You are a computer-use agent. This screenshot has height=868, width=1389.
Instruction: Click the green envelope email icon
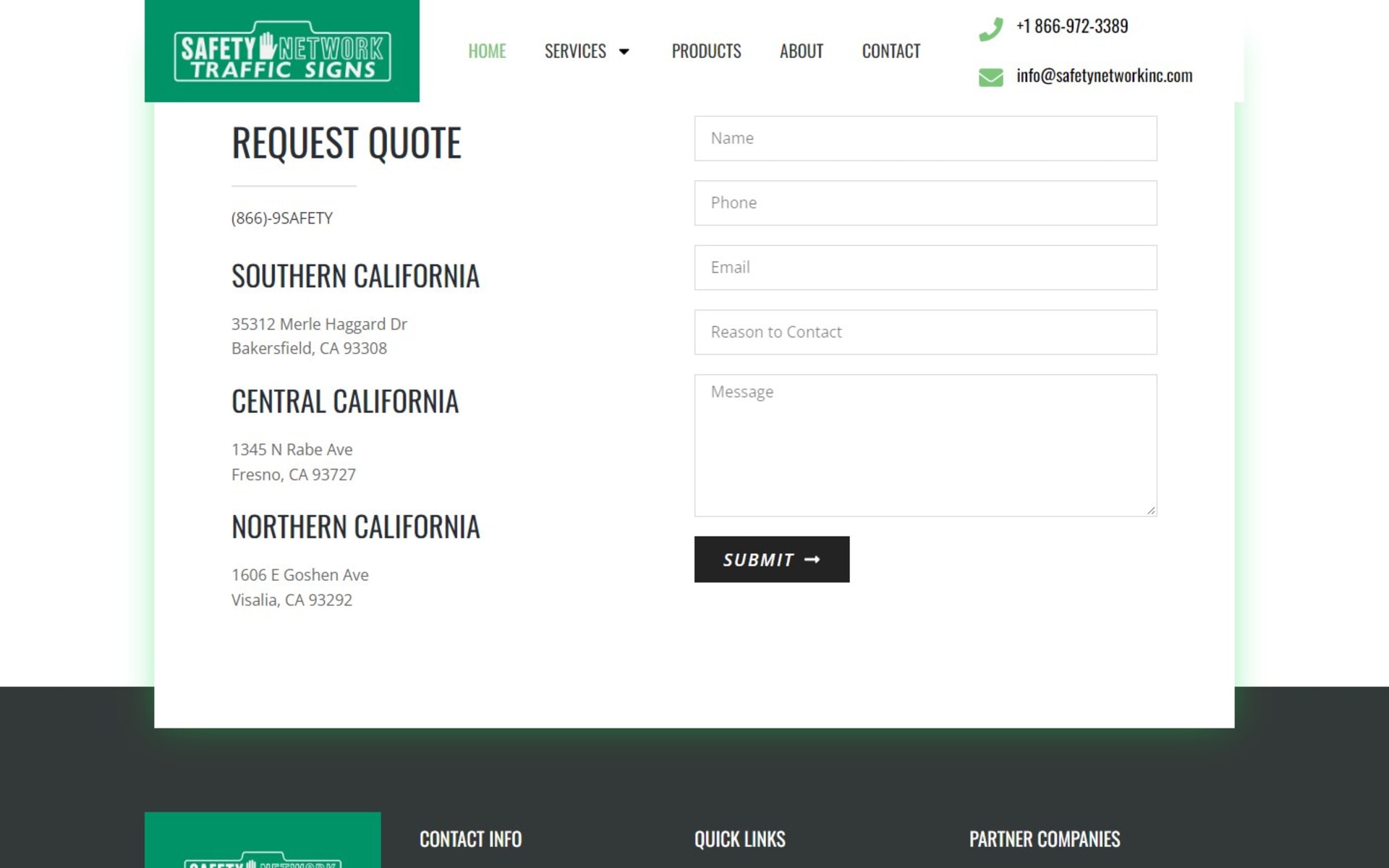click(990, 77)
